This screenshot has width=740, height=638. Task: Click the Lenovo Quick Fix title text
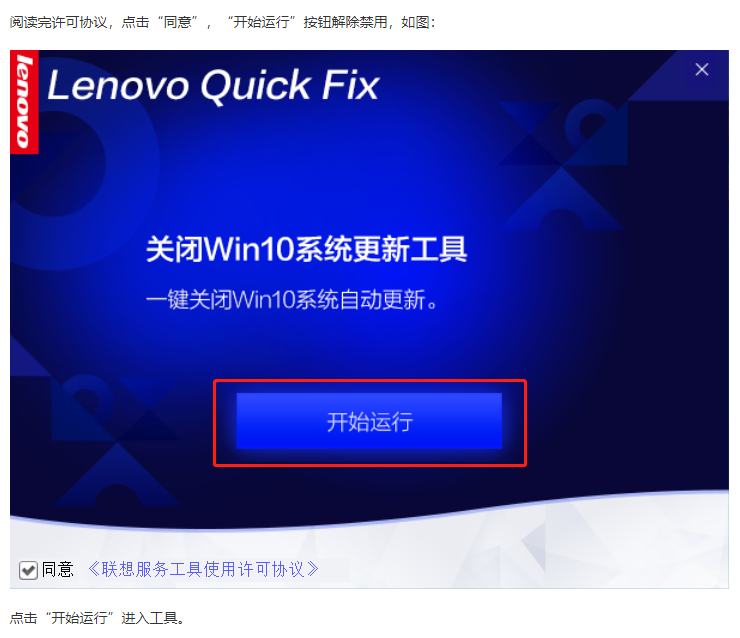213,85
